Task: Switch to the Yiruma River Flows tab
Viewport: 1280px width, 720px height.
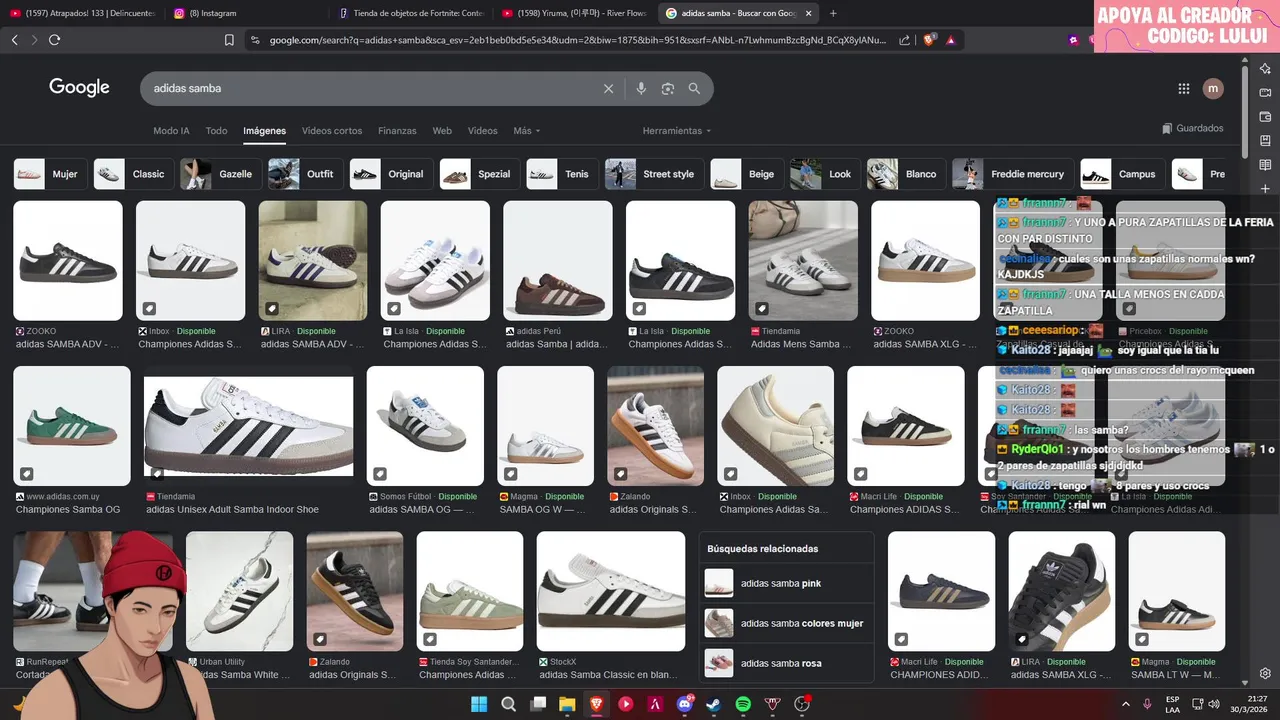Action: pos(572,13)
